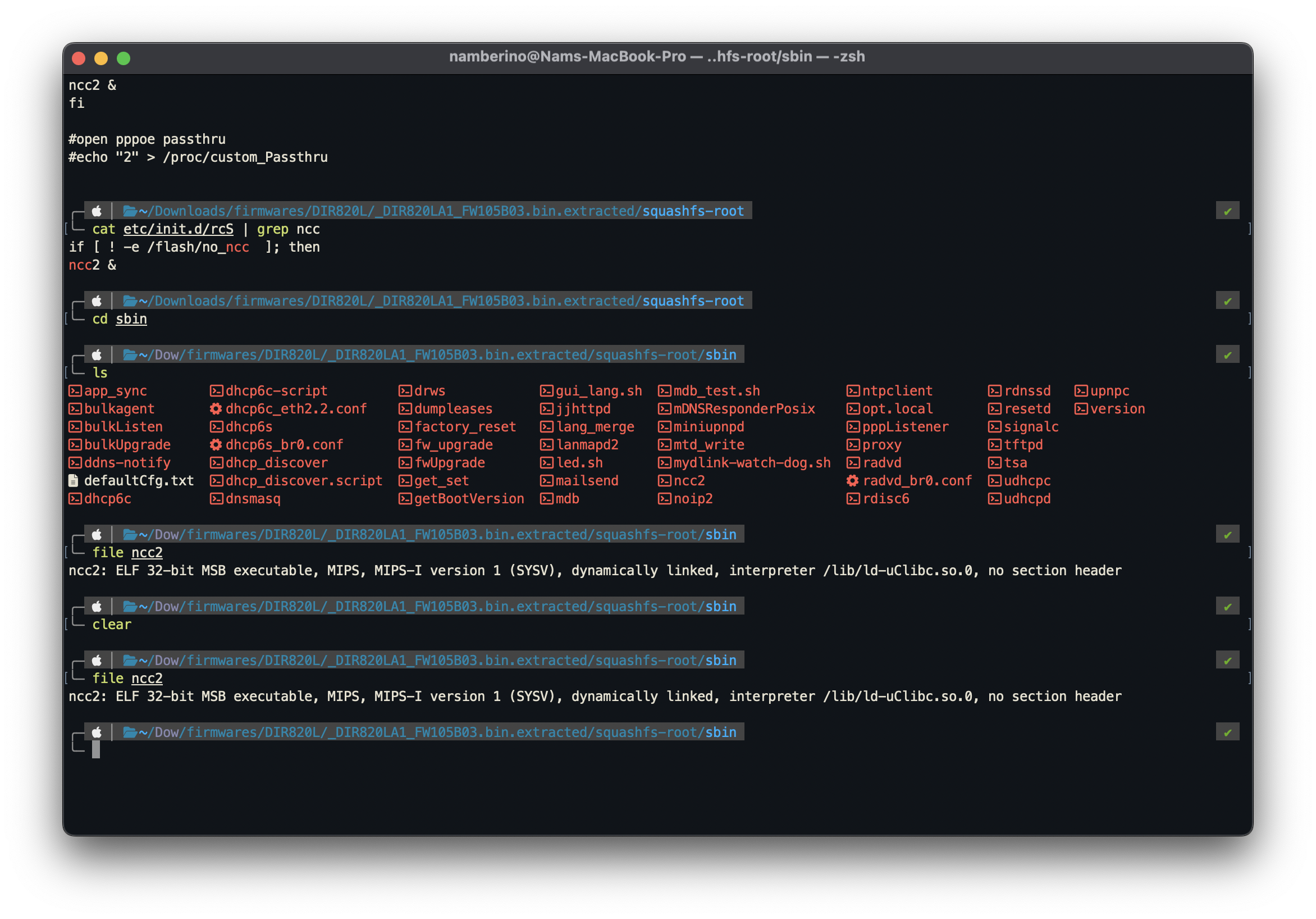The height and width of the screenshot is (919, 1316).
Task: Click the file name signalc
Action: pyautogui.click(x=1031, y=427)
